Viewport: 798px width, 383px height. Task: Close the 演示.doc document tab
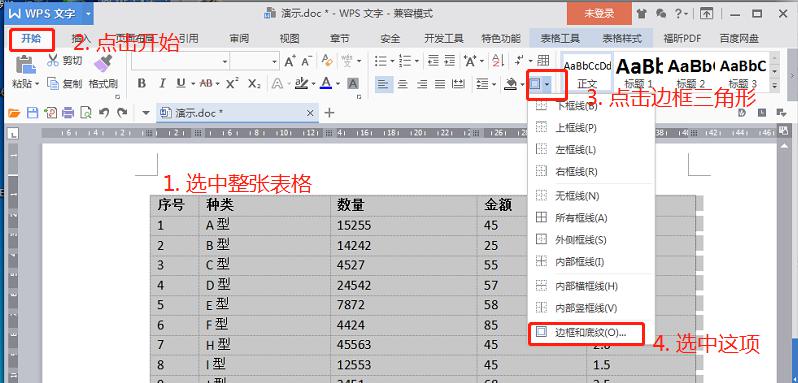coord(309,113)
